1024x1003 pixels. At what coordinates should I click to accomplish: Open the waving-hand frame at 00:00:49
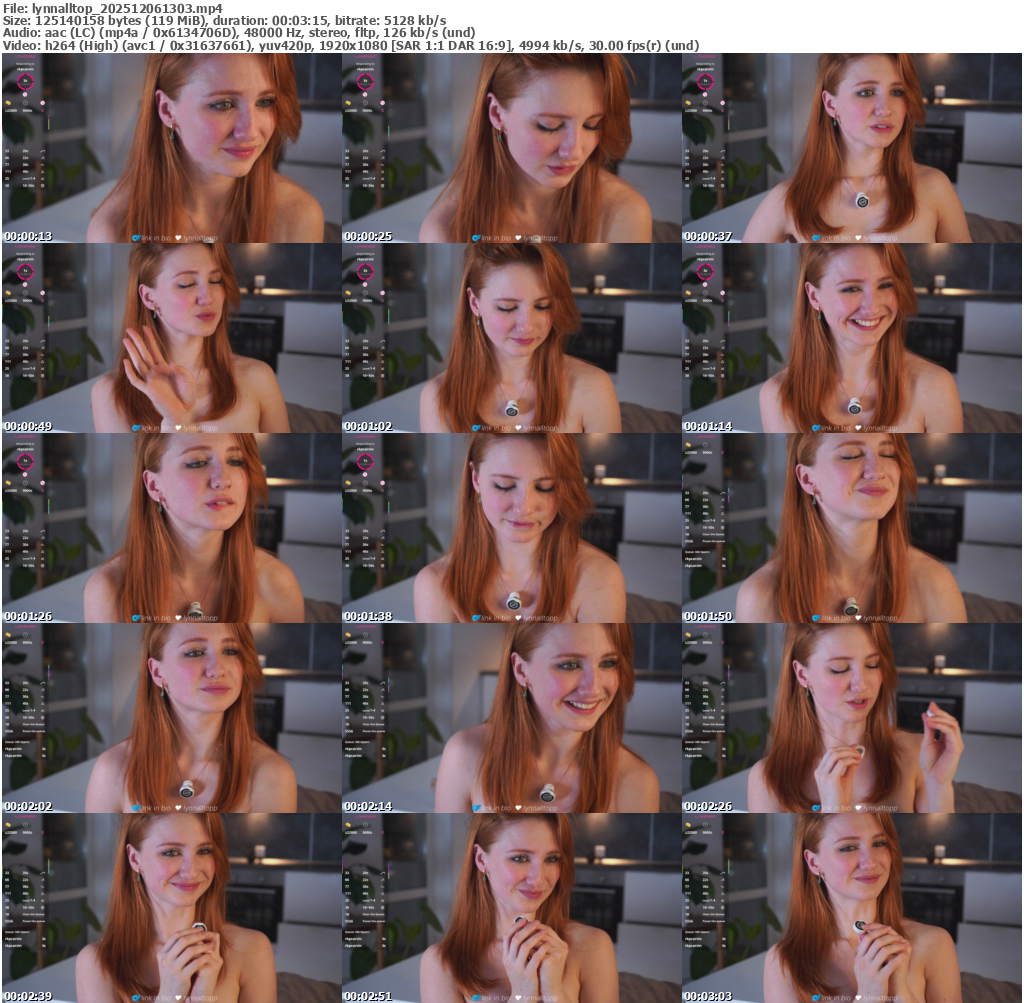tap(170, 338)
